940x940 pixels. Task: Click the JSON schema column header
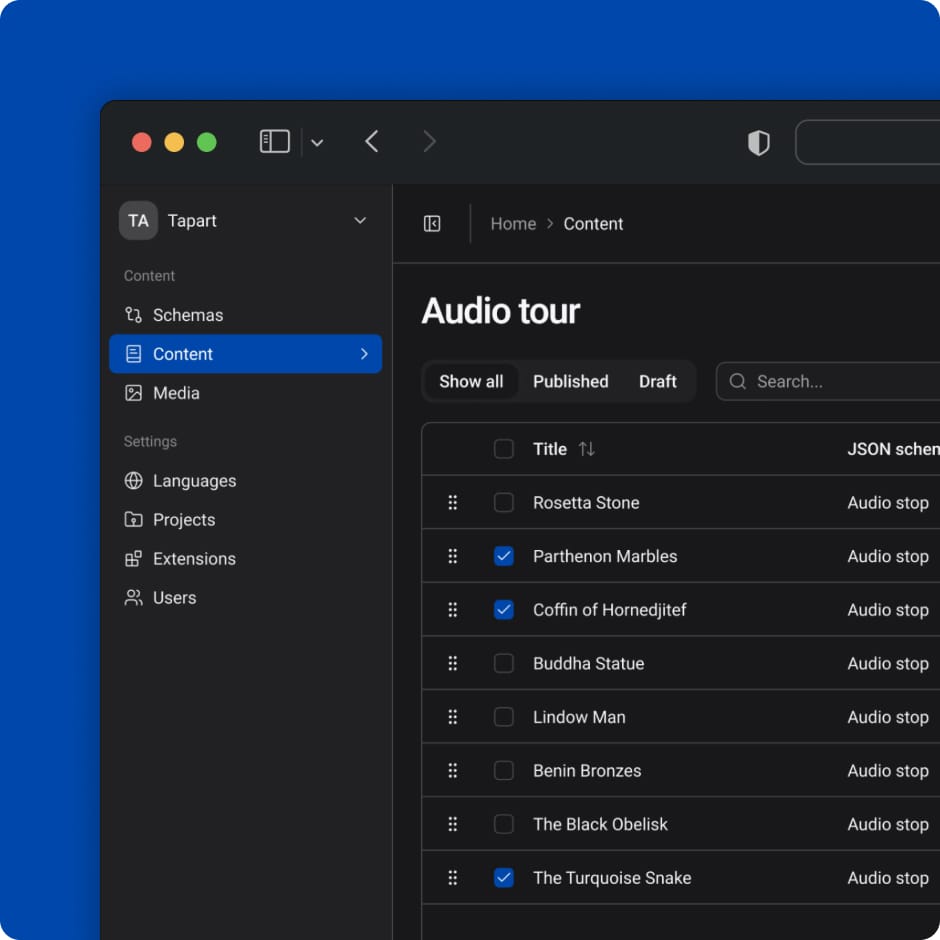[893, 449]
